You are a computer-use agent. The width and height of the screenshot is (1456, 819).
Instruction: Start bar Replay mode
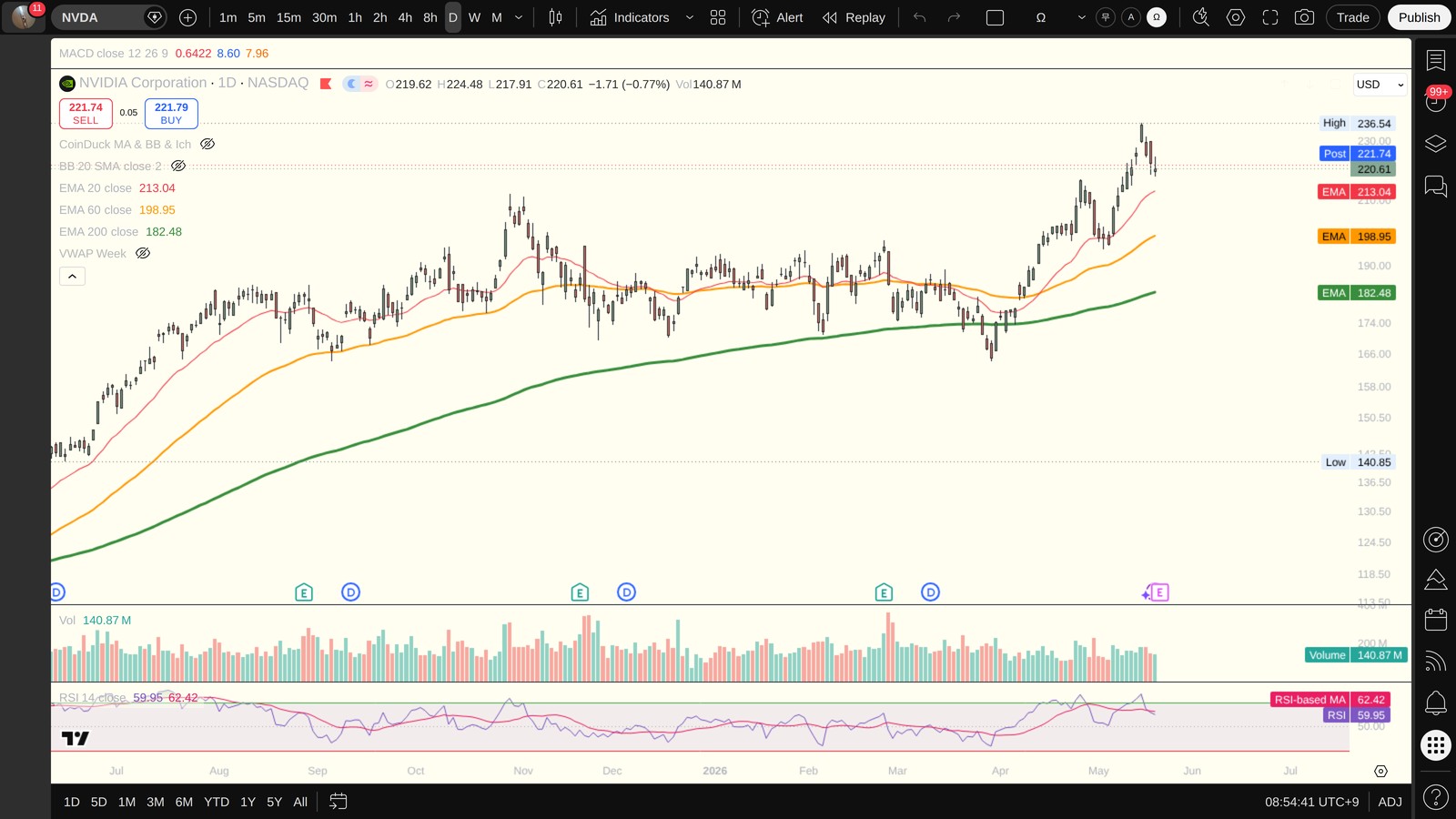(854, 17)
